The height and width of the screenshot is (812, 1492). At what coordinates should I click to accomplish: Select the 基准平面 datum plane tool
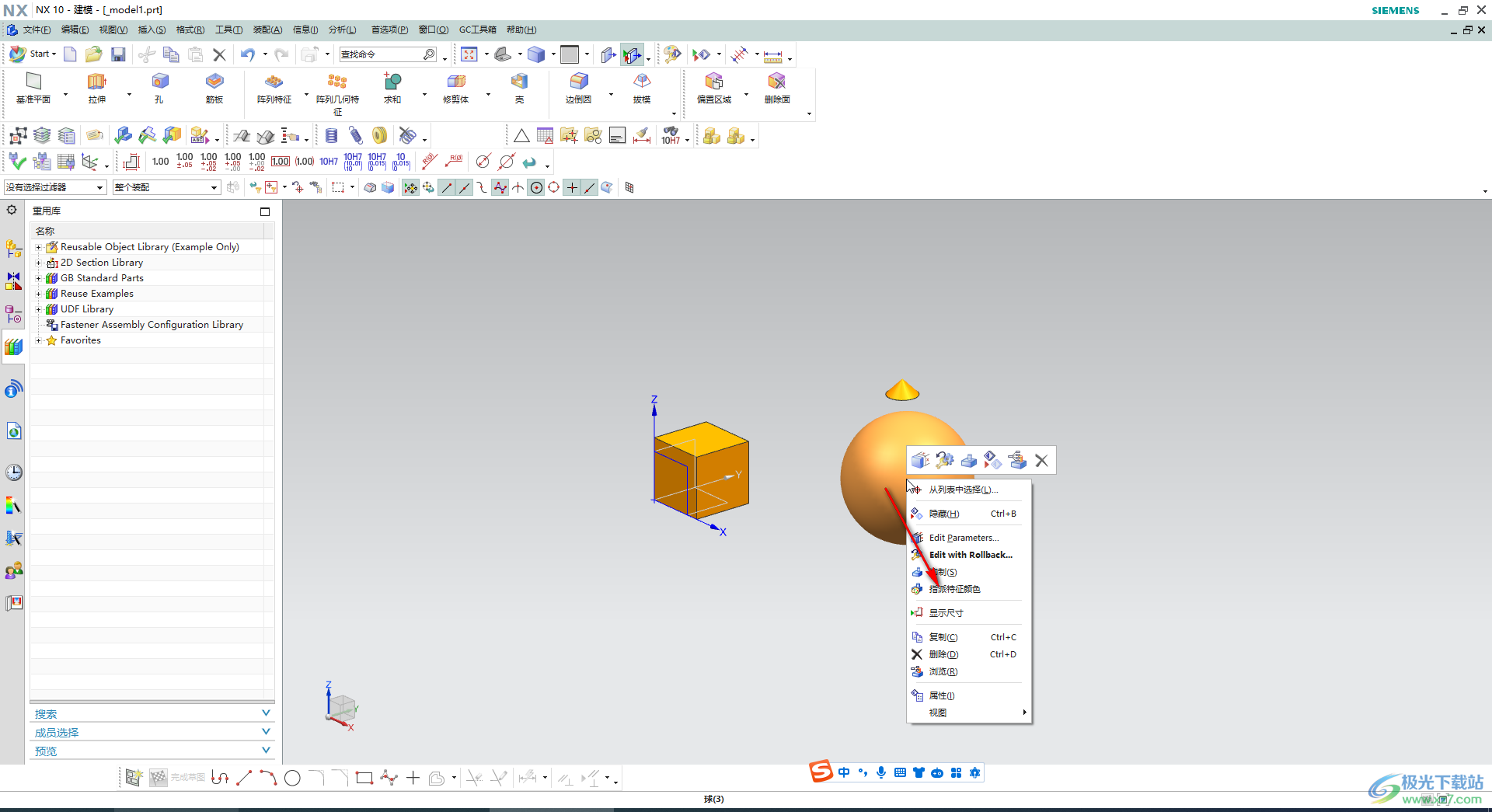33,88
